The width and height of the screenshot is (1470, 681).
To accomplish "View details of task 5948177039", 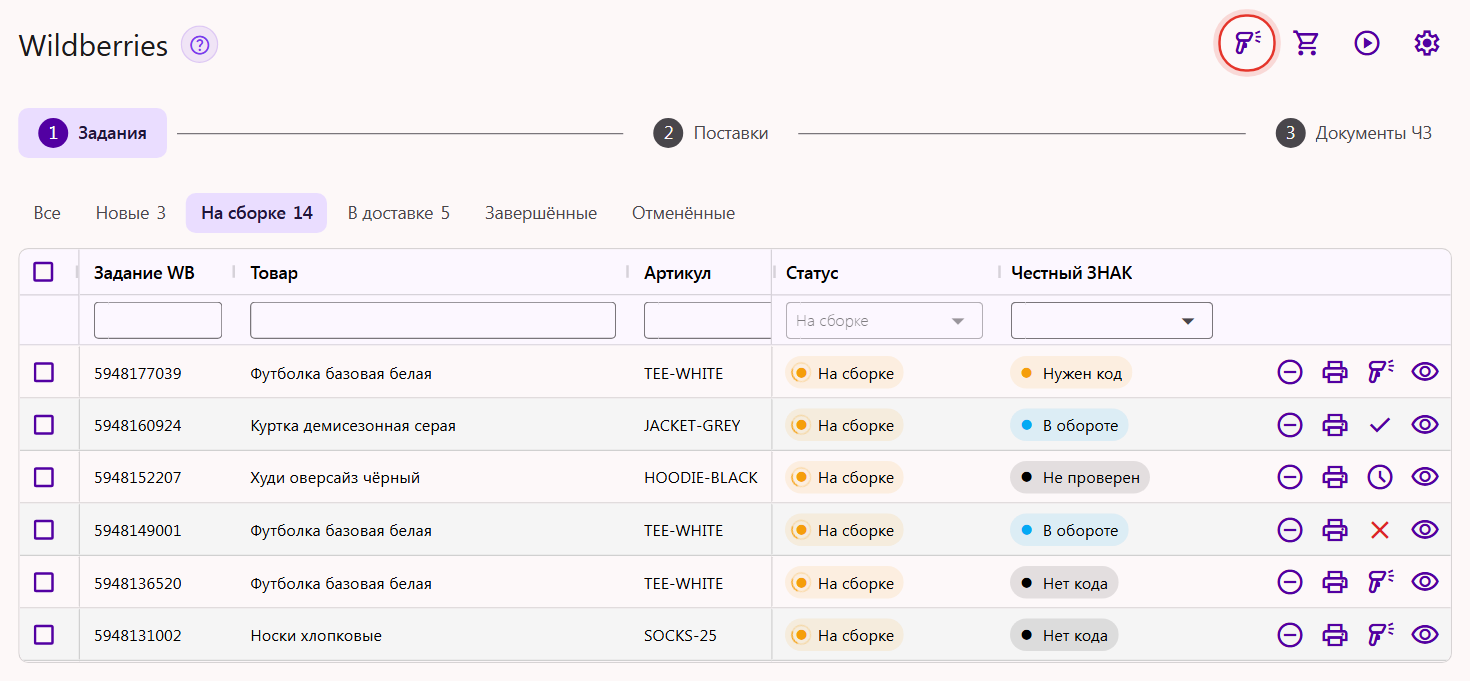I will coord(1425,372).
